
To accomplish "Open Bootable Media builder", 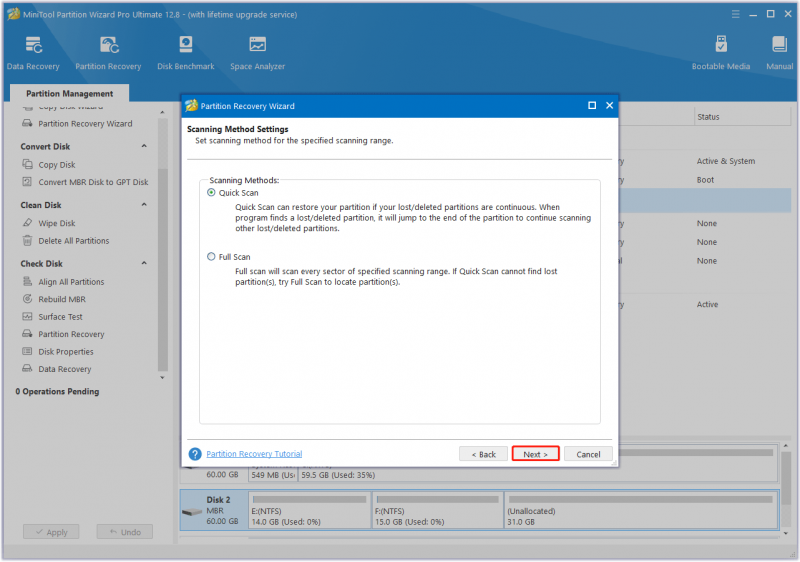I will pos(720,53).
